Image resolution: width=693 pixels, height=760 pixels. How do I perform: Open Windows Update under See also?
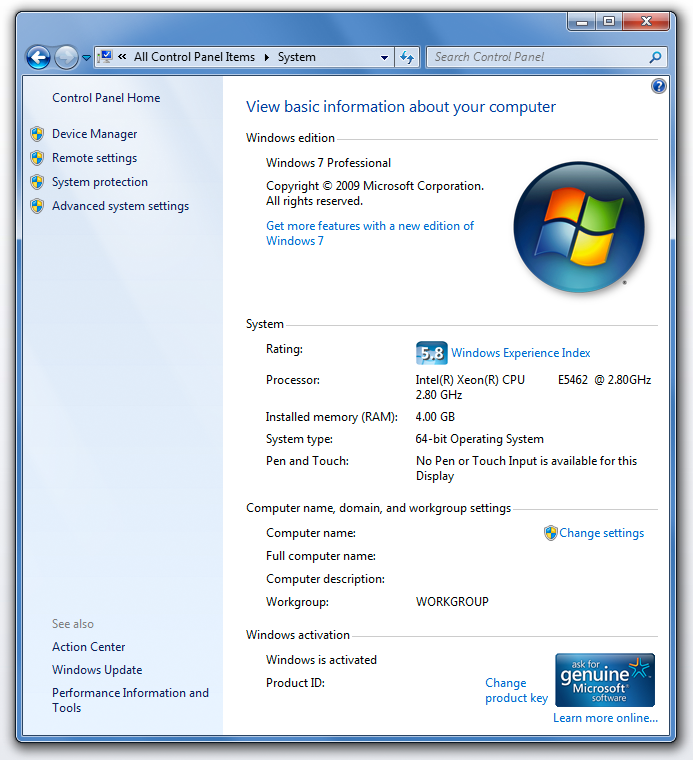(97, 670)
